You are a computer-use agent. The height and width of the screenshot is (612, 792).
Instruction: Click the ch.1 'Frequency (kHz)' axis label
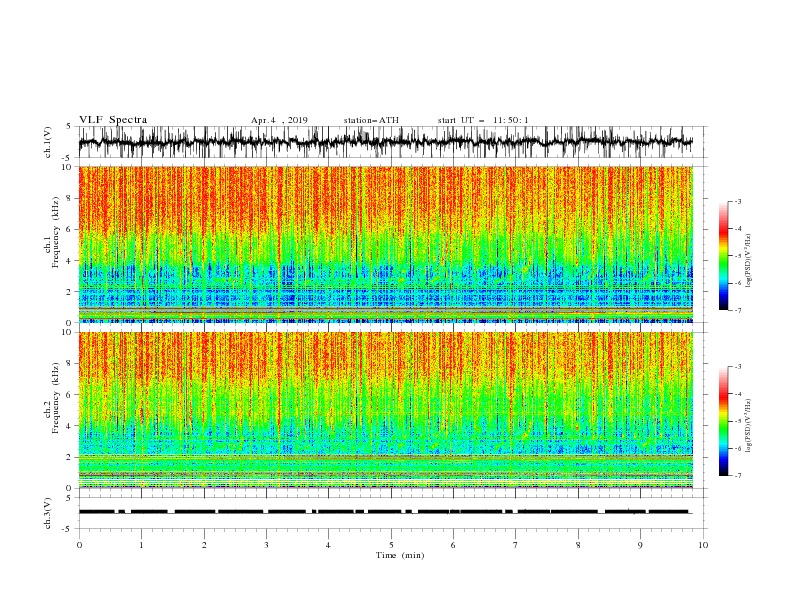coord(56,232)
